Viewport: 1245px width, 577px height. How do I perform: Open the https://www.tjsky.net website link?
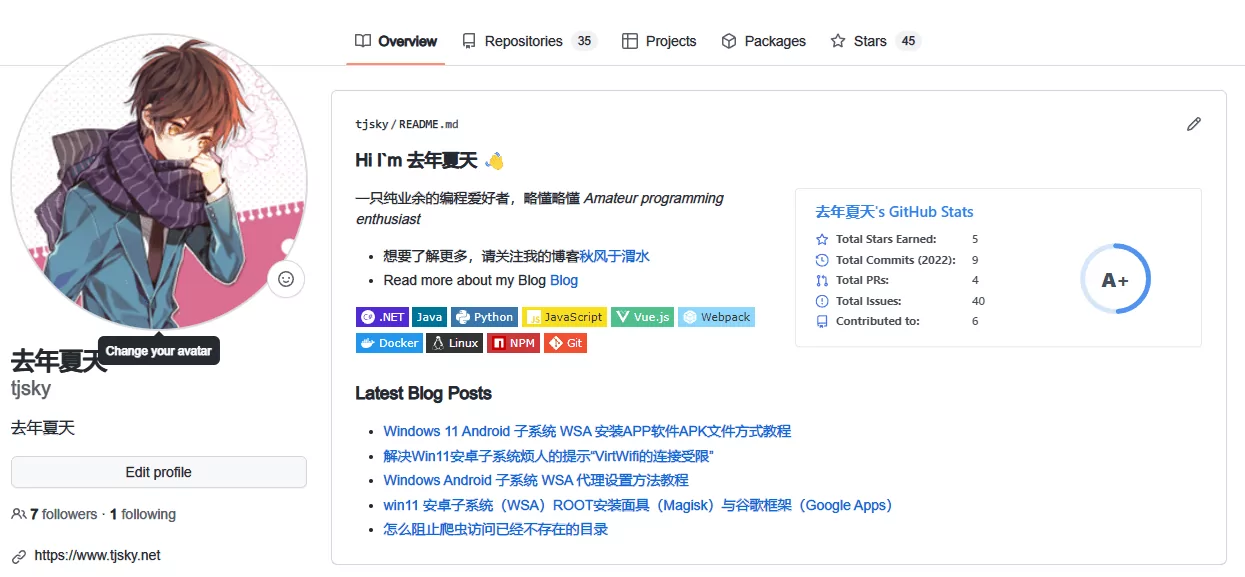pos(97,555)
